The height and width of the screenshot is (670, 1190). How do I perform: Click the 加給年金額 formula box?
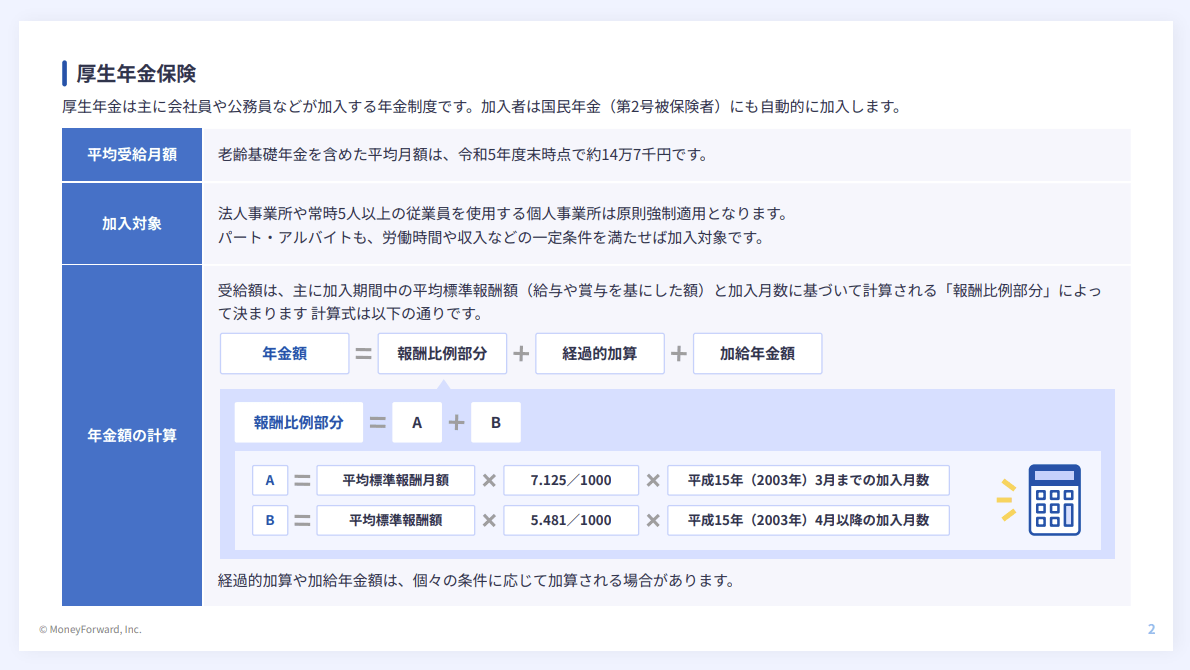point(757,353)
